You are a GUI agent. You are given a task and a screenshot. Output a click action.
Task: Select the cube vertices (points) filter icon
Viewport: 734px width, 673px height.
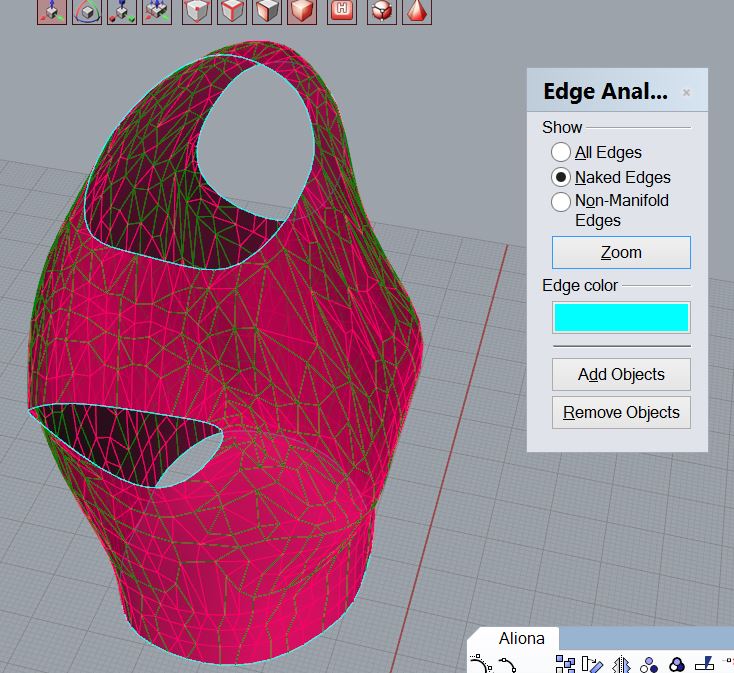[197, 11]
